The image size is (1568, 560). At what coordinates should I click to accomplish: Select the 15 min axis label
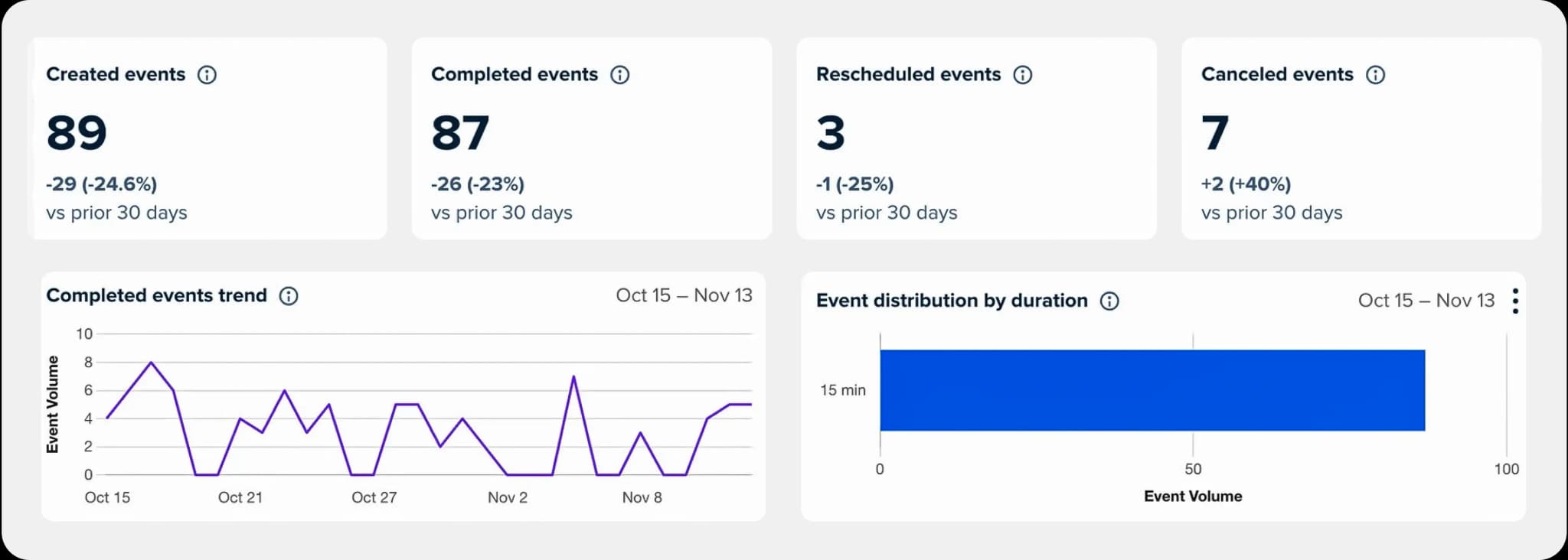(843, 390)
